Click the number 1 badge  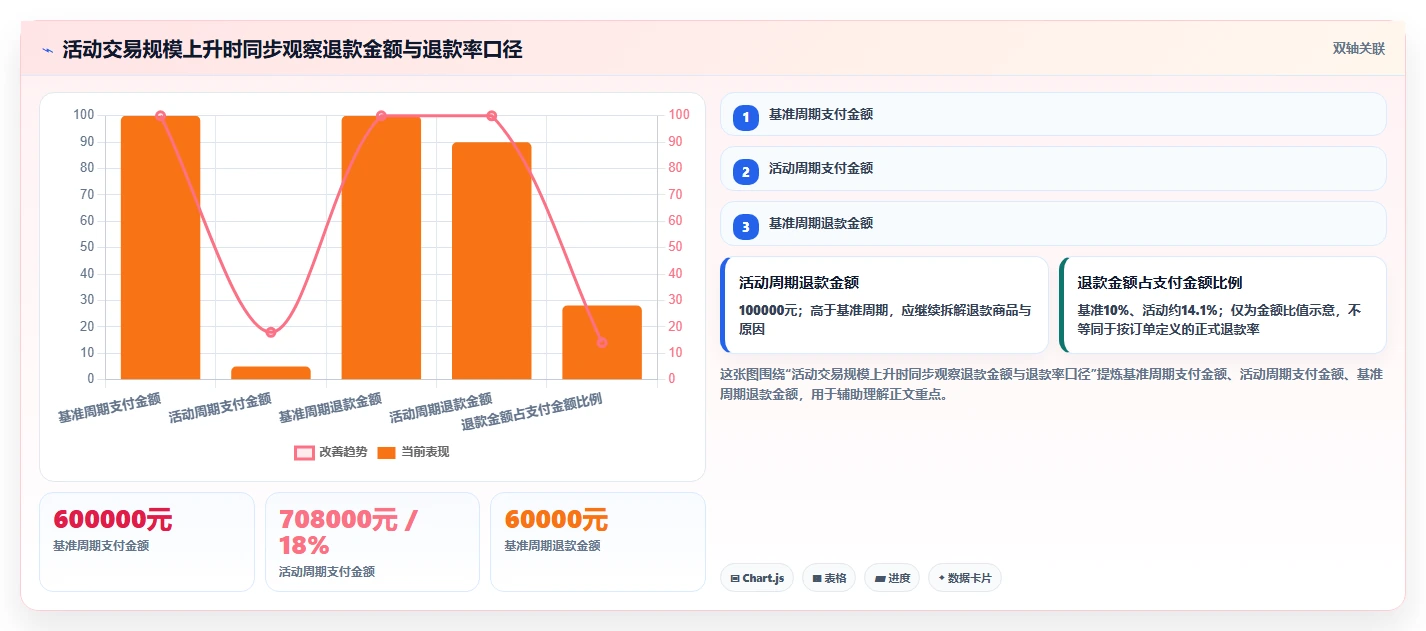click(746, 118)
